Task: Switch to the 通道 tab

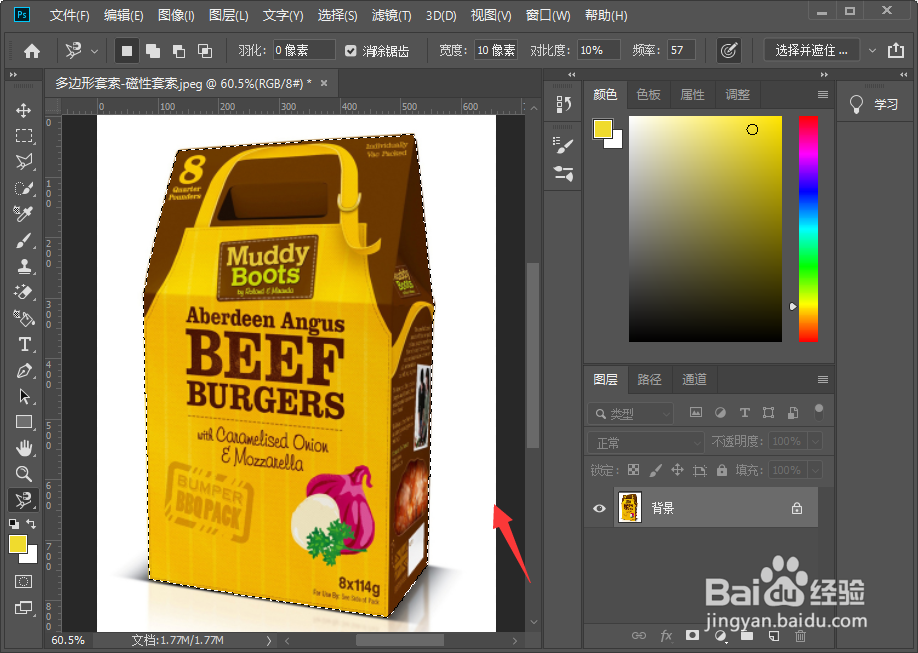Action: pyautogui.click(x=694, y=380)
